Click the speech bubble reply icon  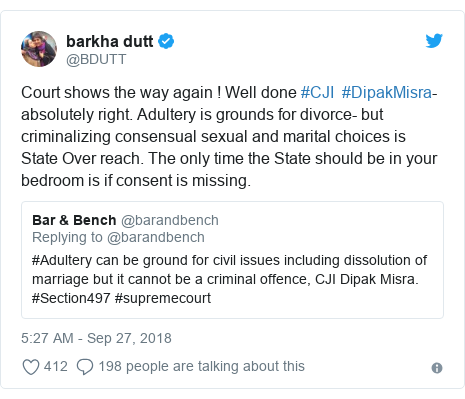[x=85, y=367]
